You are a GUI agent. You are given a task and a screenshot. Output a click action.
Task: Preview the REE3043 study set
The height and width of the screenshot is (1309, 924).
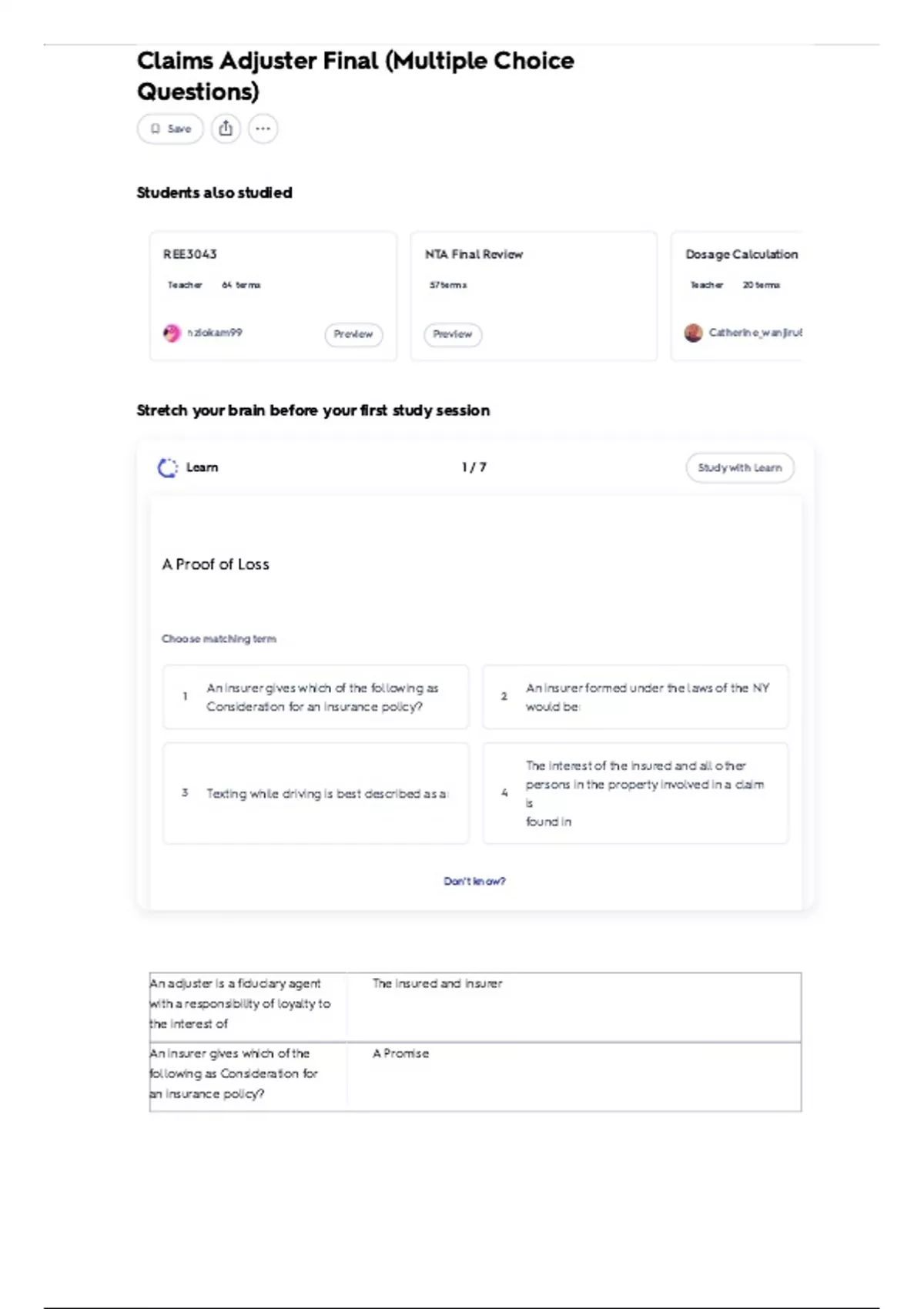click(x=353, y=334)
